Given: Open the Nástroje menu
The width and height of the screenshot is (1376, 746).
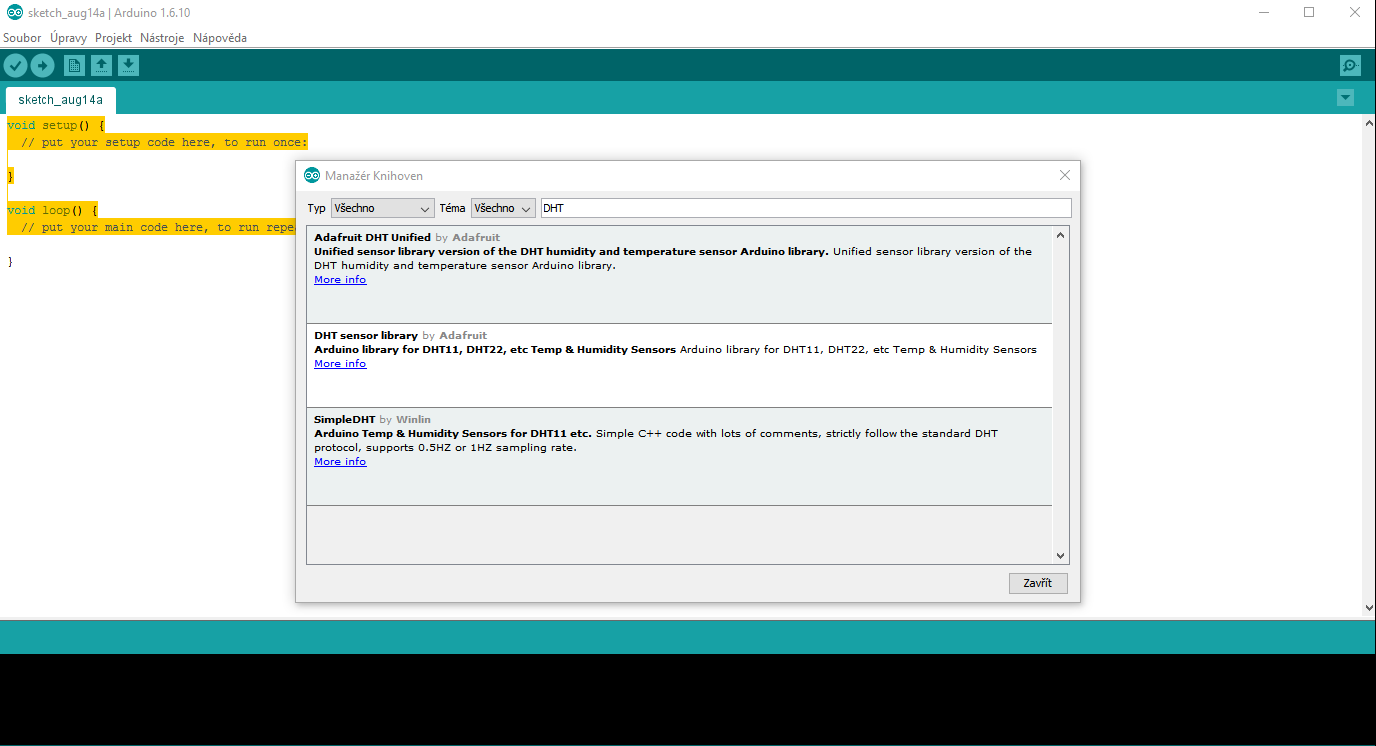Looking at the screenshot, I should pyautogui.click(x=161, y=37).
